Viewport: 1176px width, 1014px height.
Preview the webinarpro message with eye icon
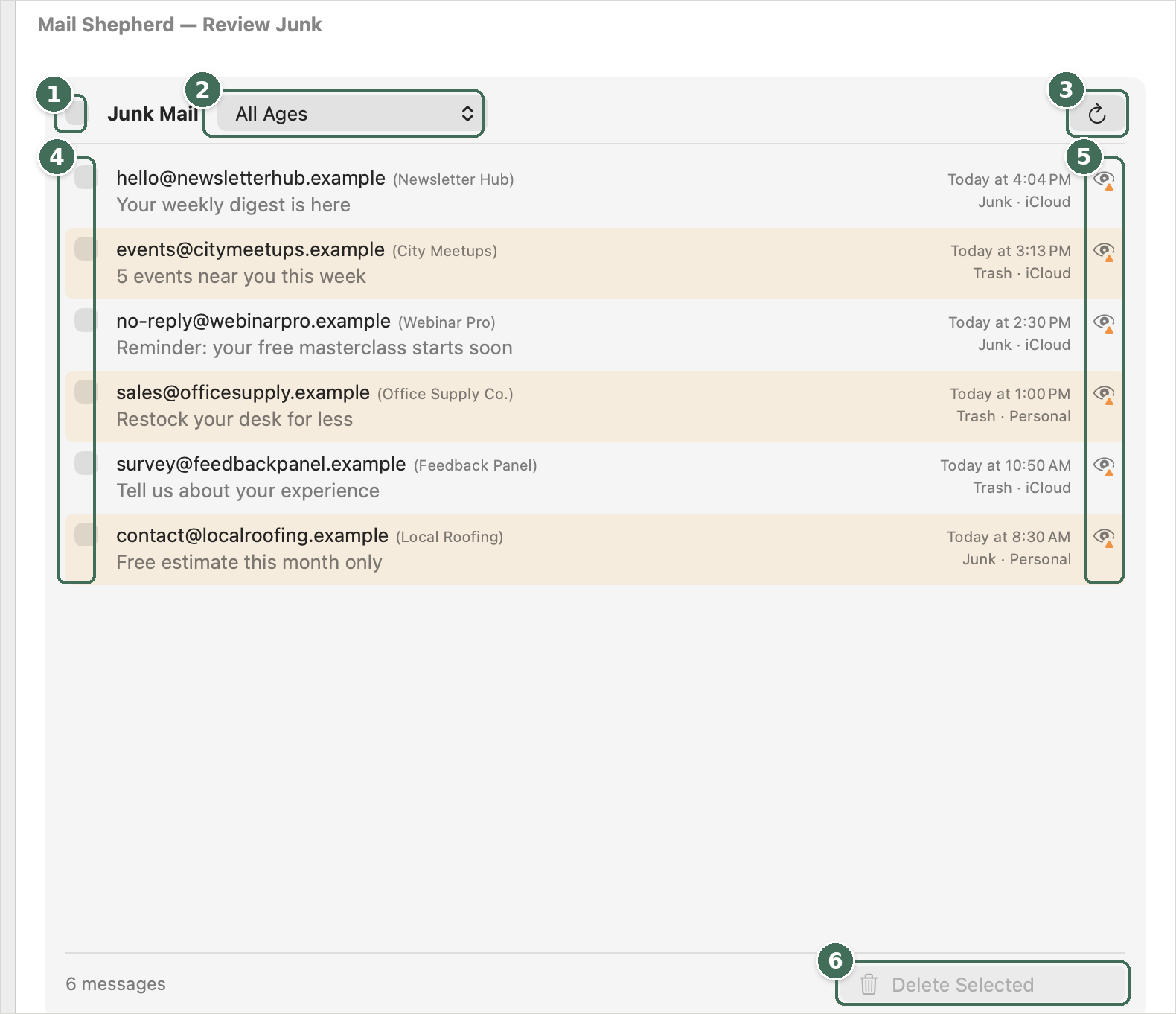(x=1104, y=323)
